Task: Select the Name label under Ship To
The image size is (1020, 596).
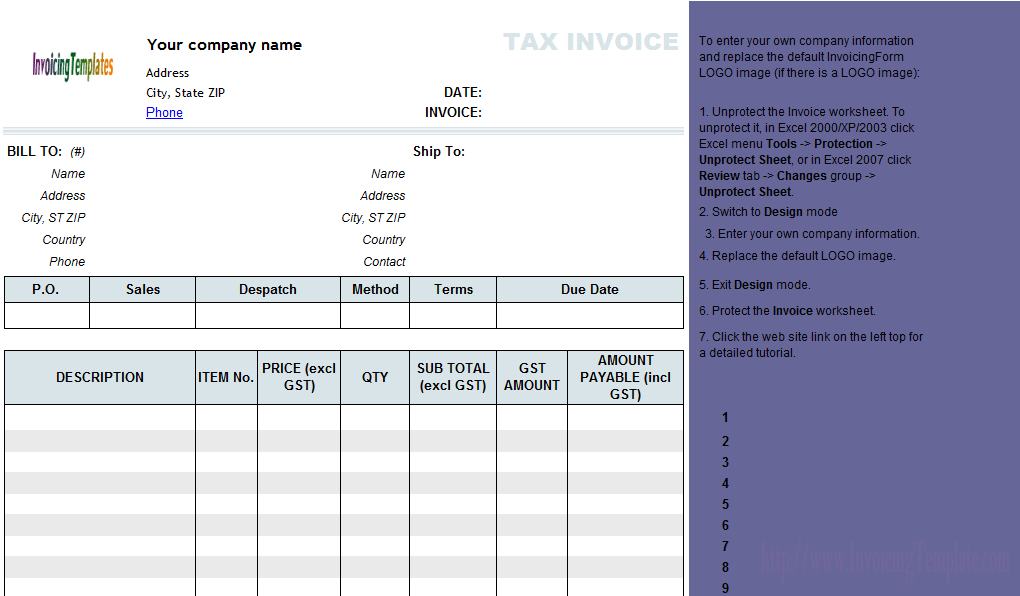Action: coord(388,174)
